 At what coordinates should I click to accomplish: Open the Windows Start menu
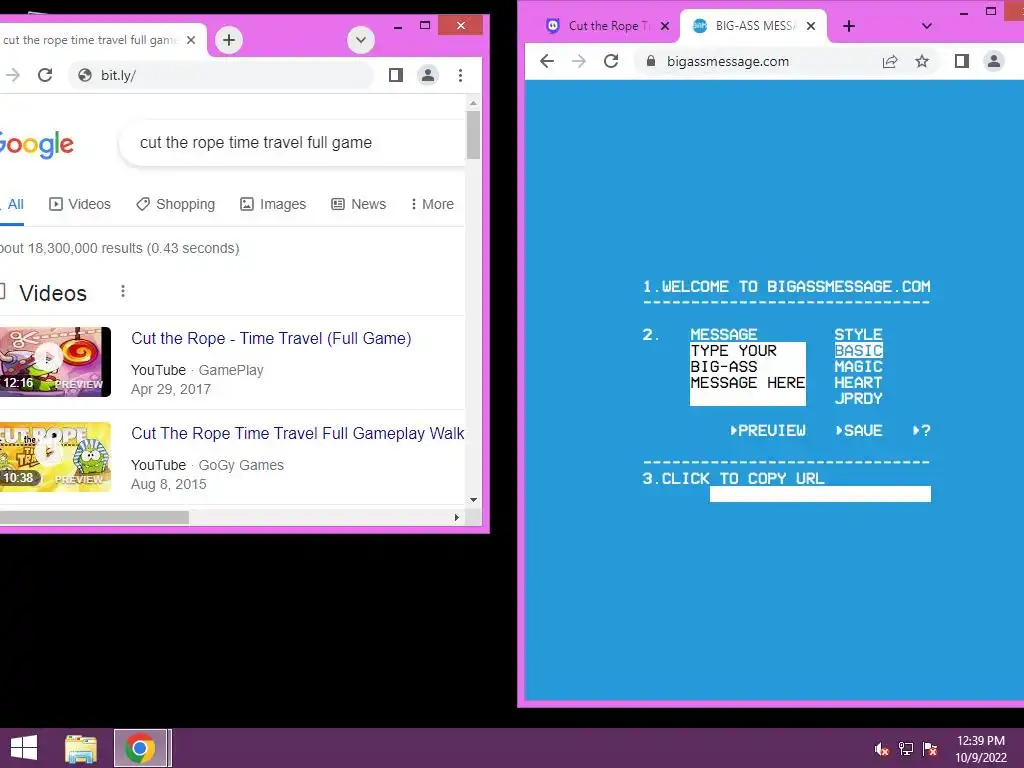(x=24, y=748)
